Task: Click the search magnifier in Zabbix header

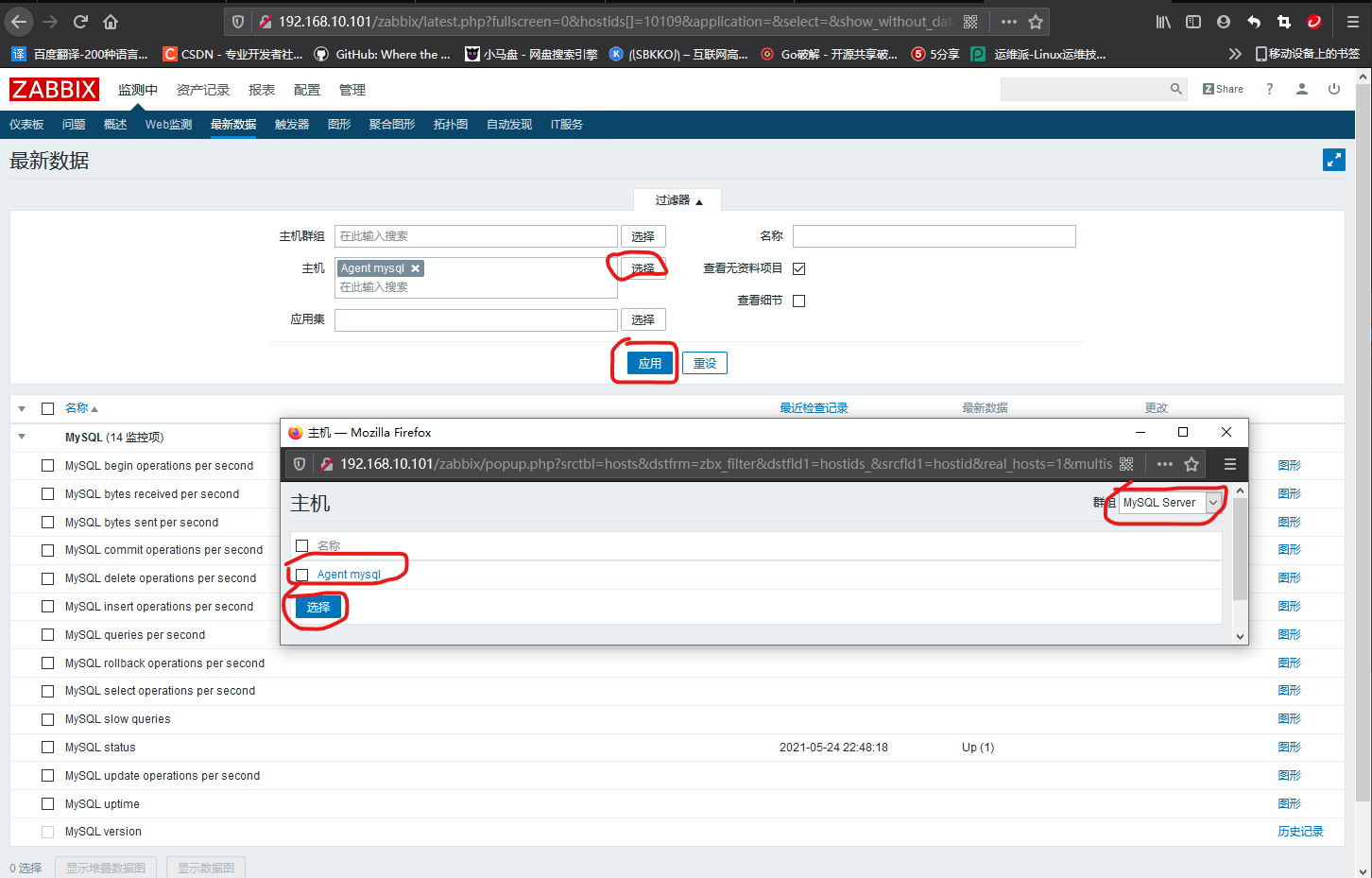Action: [x=1175, y=89]
